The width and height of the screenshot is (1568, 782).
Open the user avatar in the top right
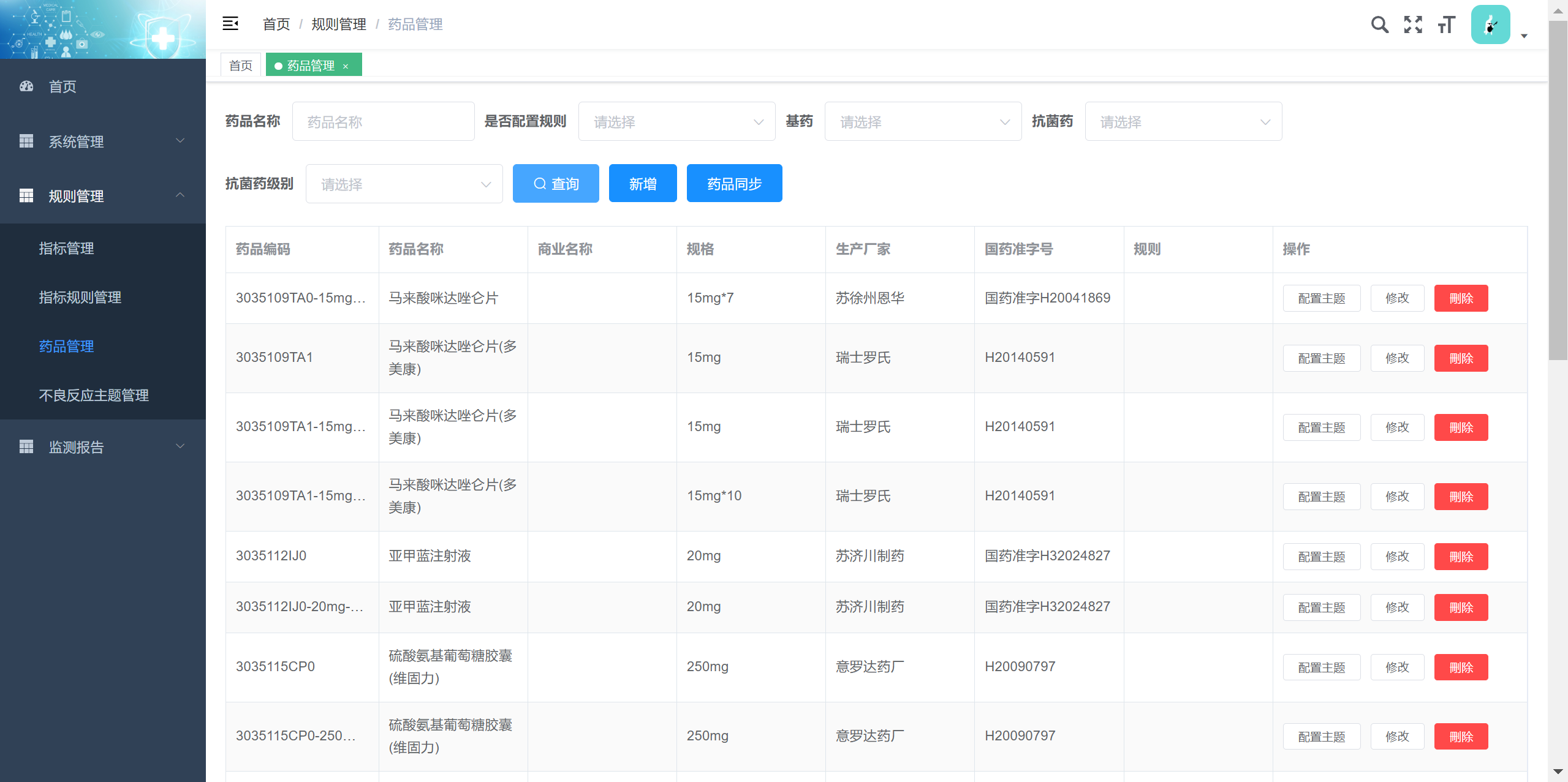(1490, 24)
